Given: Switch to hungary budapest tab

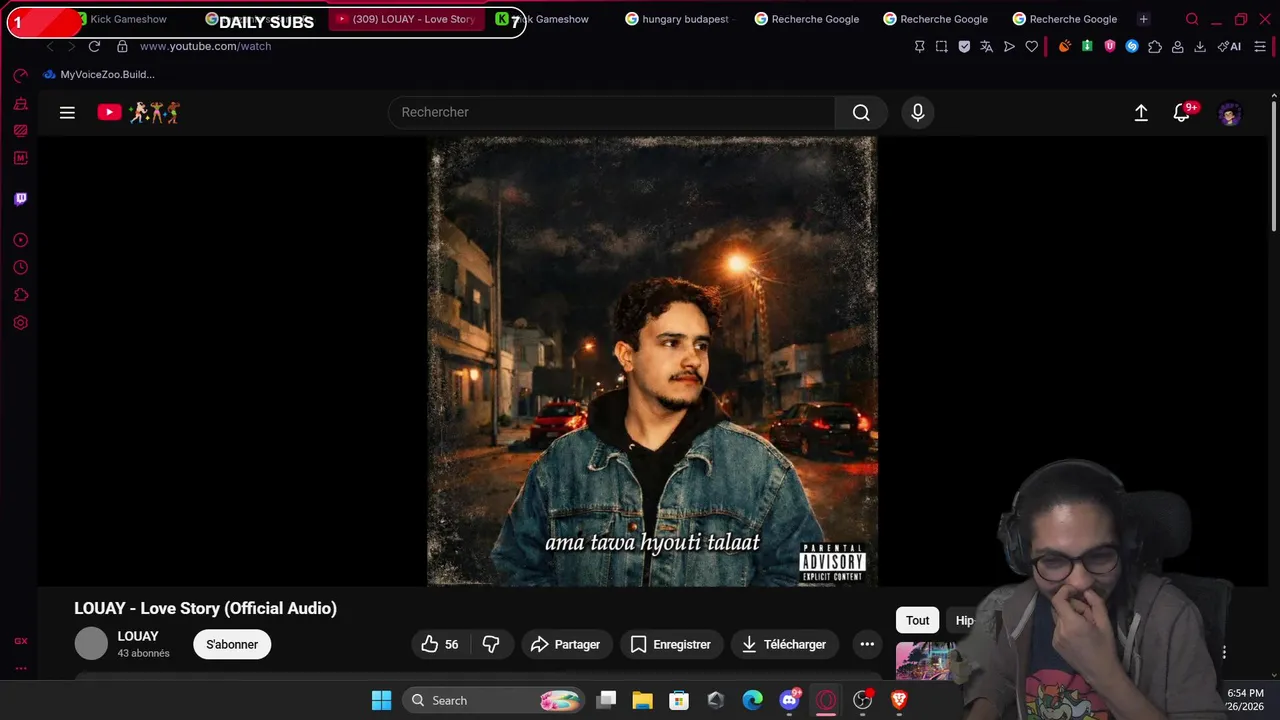Looking at the screenshot, I should [677, 19].
